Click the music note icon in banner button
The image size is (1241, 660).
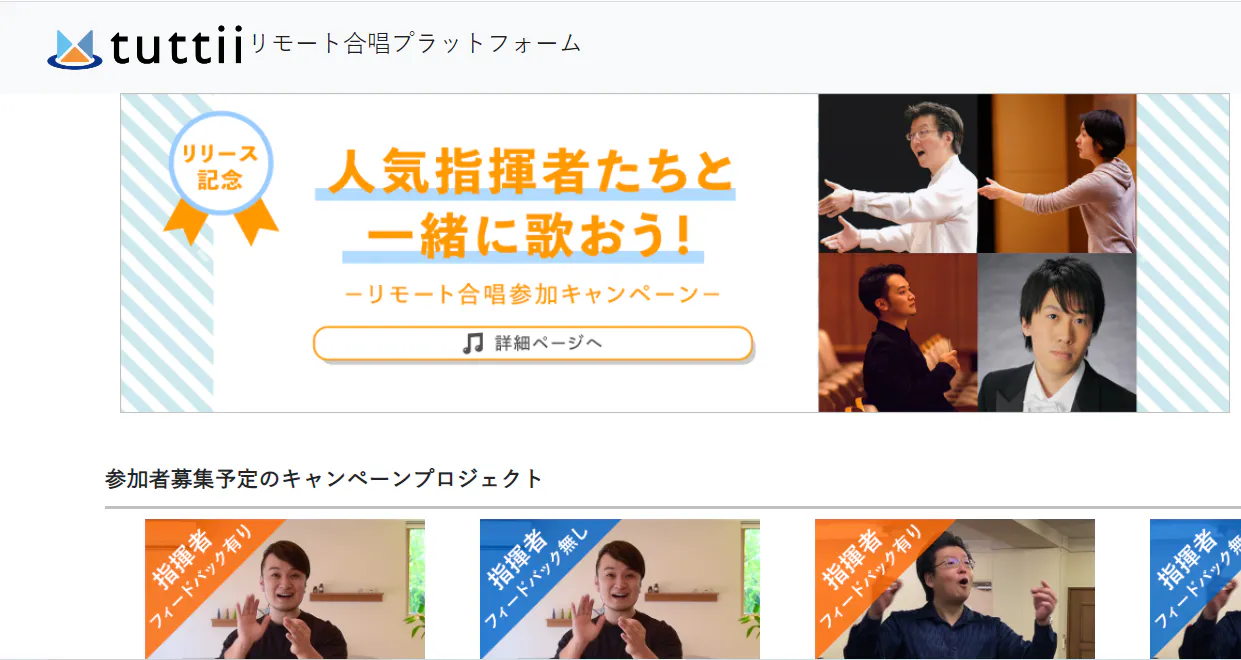click(x=473, y=343)
